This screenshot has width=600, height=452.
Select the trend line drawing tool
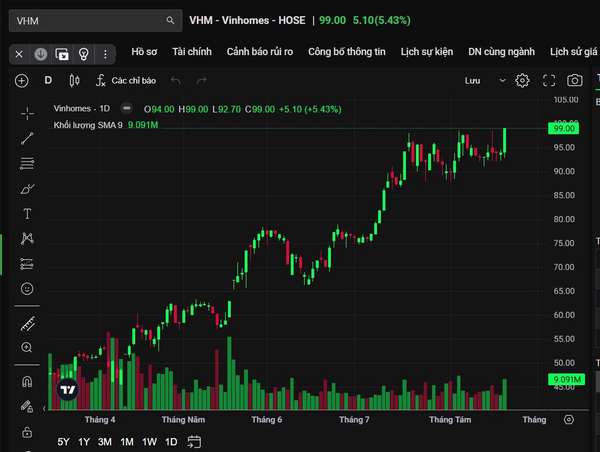27,138
